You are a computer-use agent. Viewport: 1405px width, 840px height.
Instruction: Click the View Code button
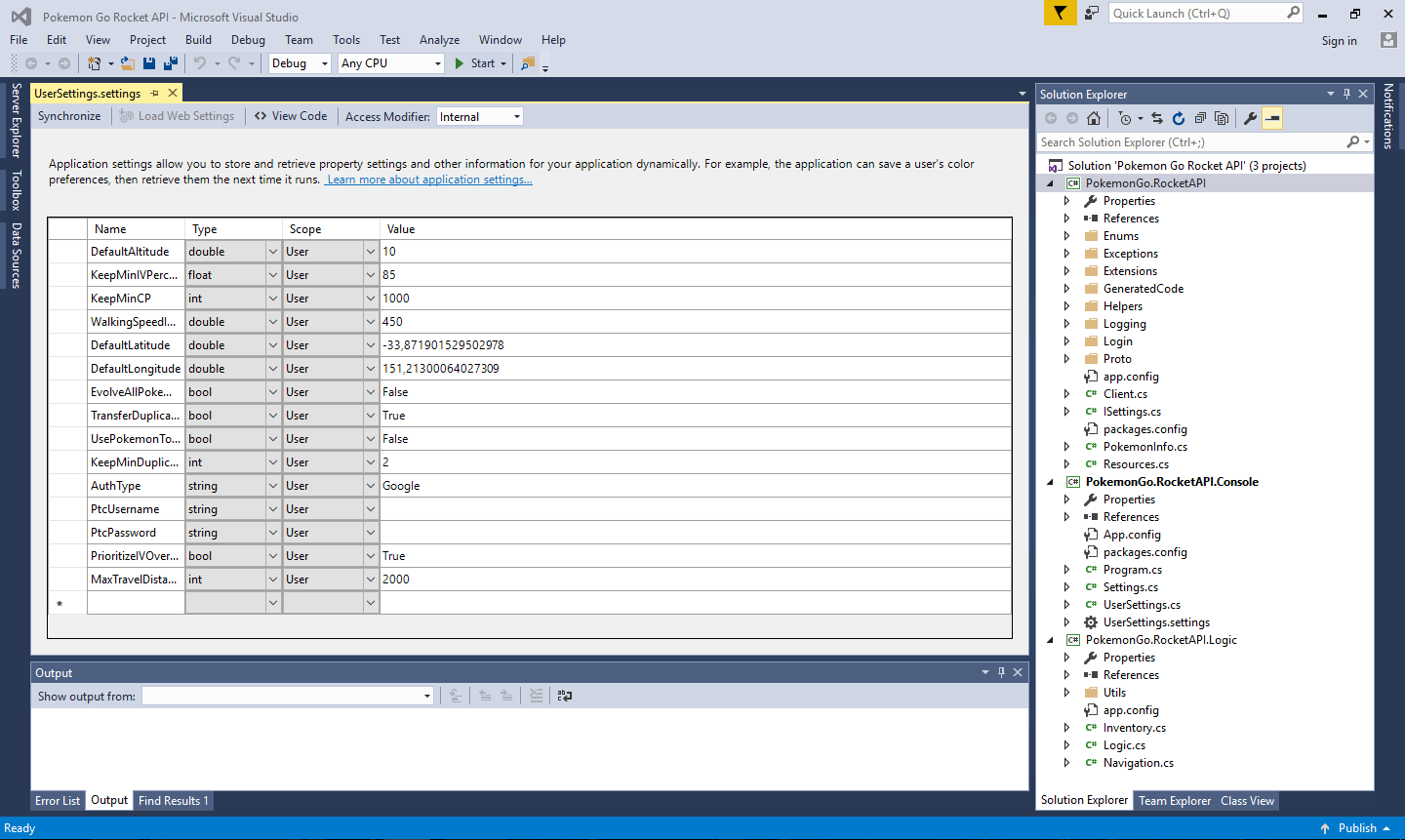[x=291, y=116]
